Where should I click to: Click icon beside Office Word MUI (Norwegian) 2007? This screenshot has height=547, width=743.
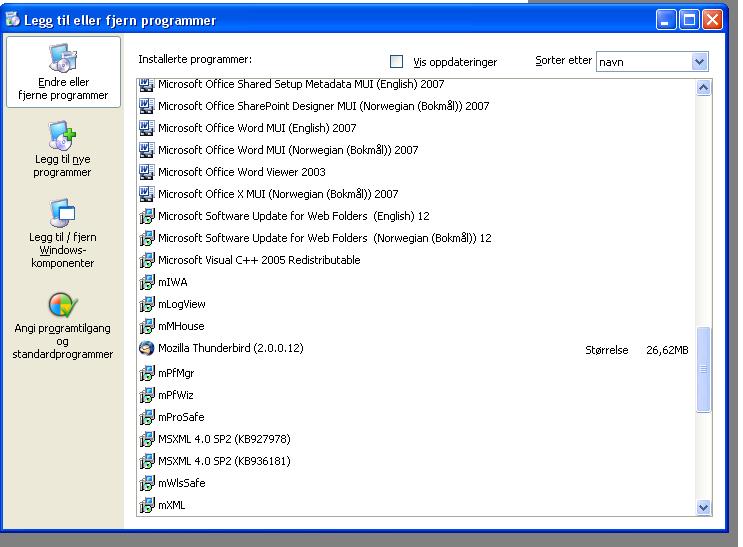pos(146,150)
